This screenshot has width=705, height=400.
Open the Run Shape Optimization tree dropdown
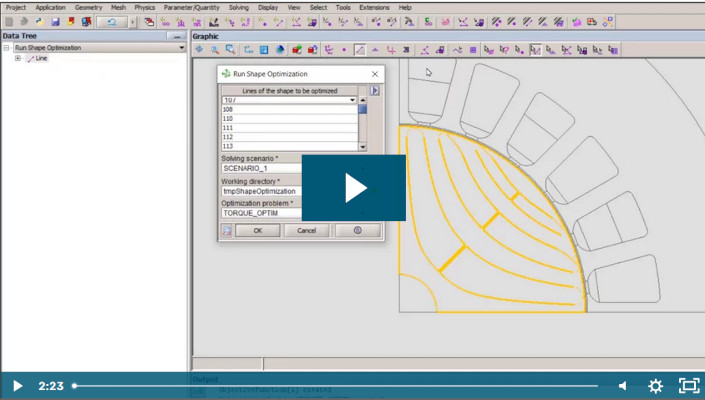pyautogui.click(x=181, y=48)
